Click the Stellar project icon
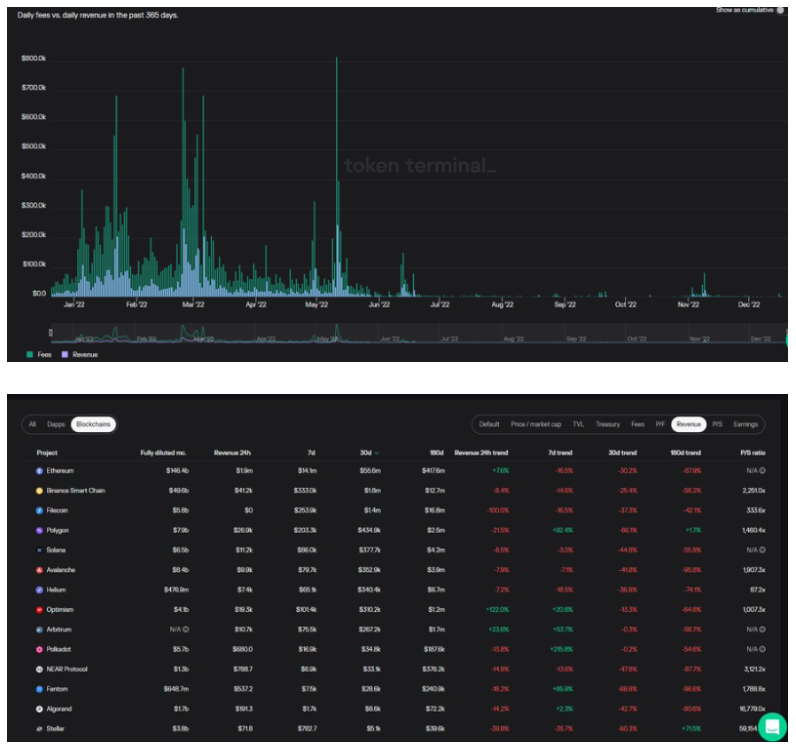Screen dimensions: 796x751 39,729
